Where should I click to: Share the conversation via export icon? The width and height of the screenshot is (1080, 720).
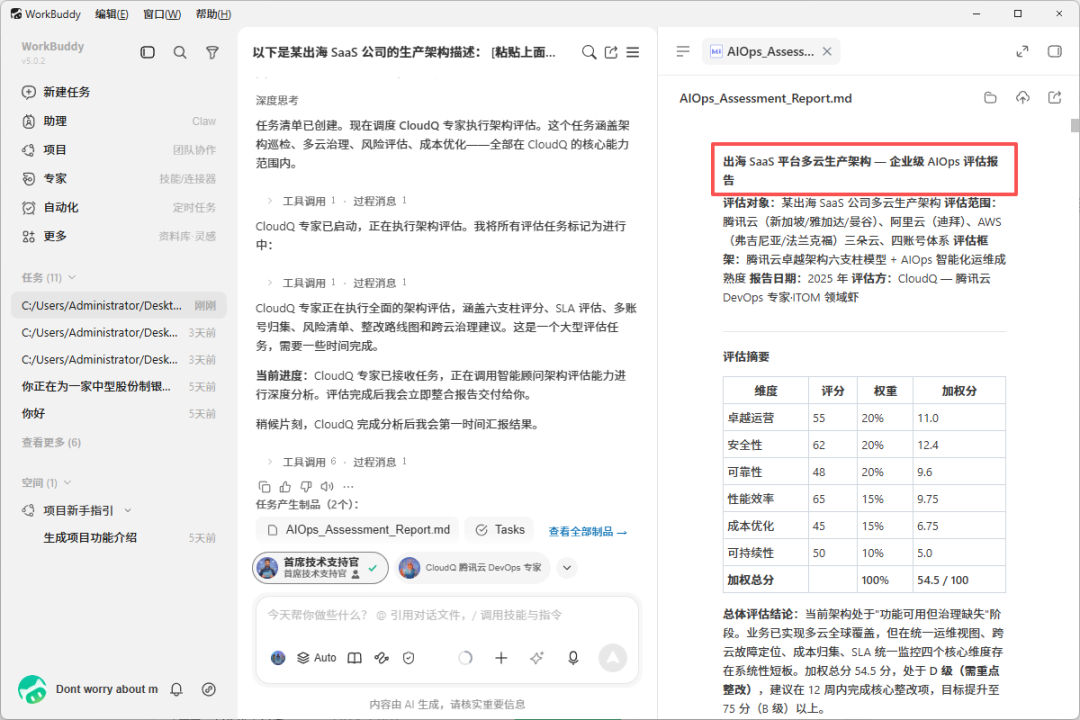[611, 52]
